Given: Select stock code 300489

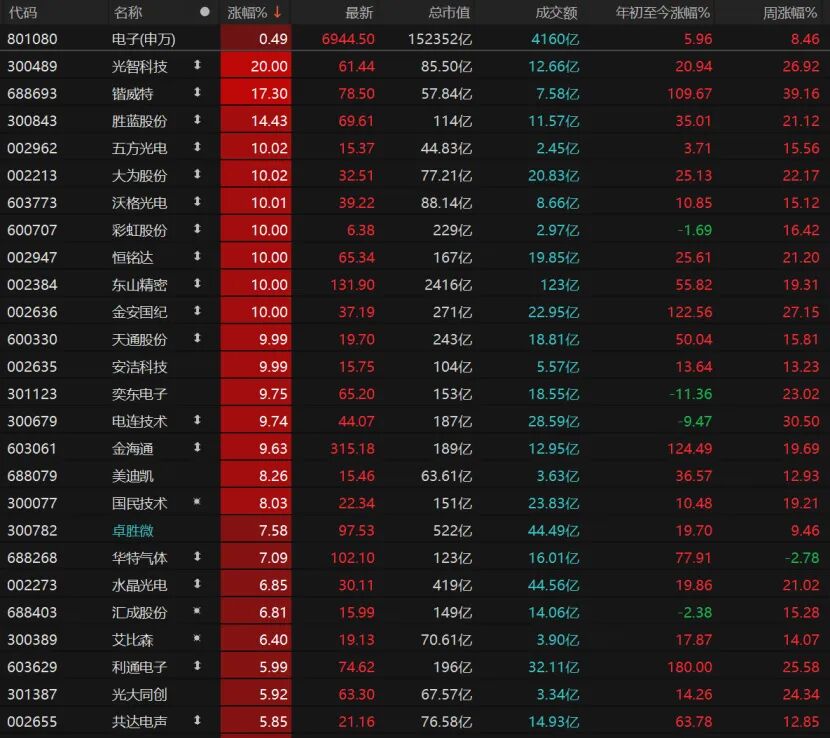Looking at the screenshot, I should 32,66.
